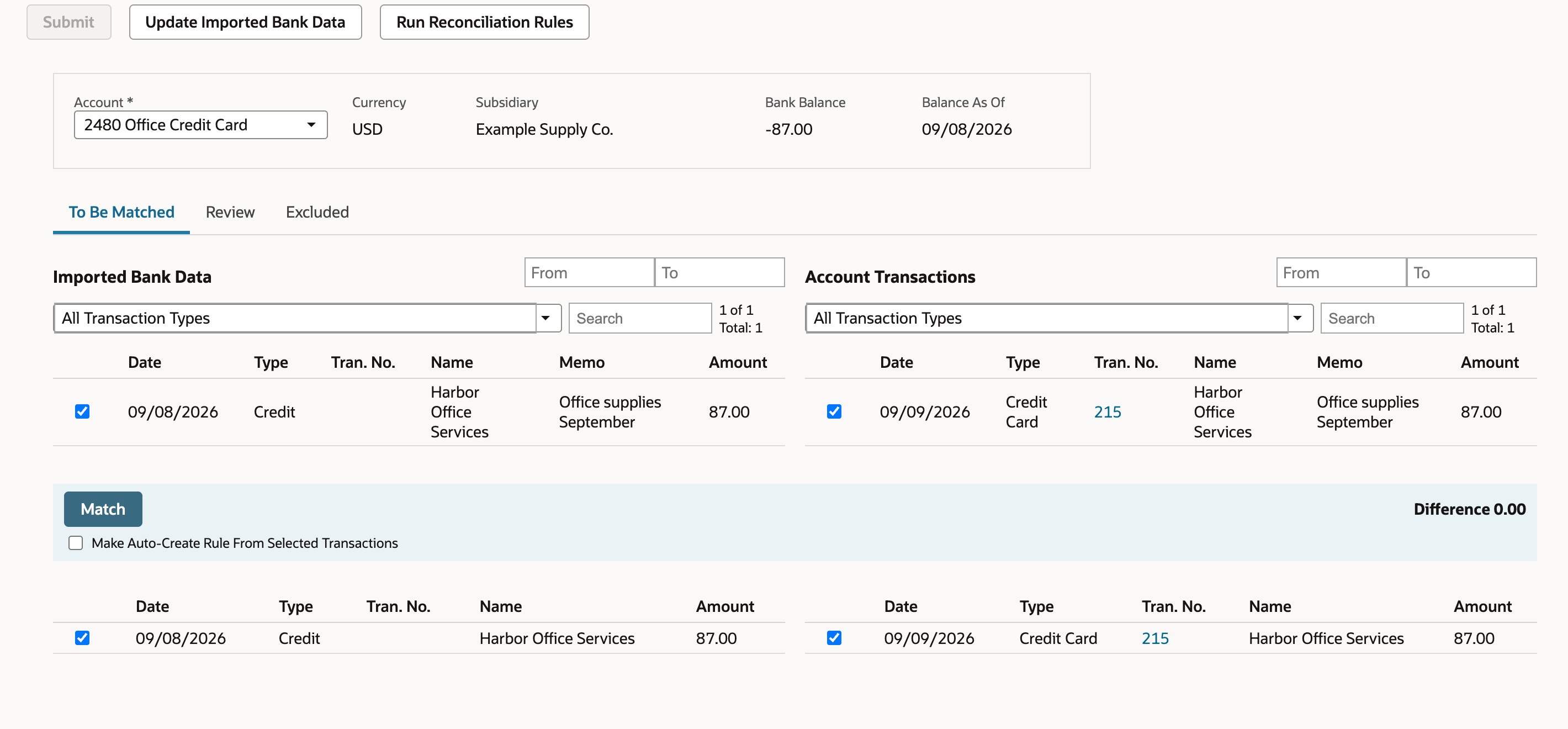This screenshot has height=729, width=1568.
Task: Click Credit Card type cell in Account Transactions
Action: 1026,413
